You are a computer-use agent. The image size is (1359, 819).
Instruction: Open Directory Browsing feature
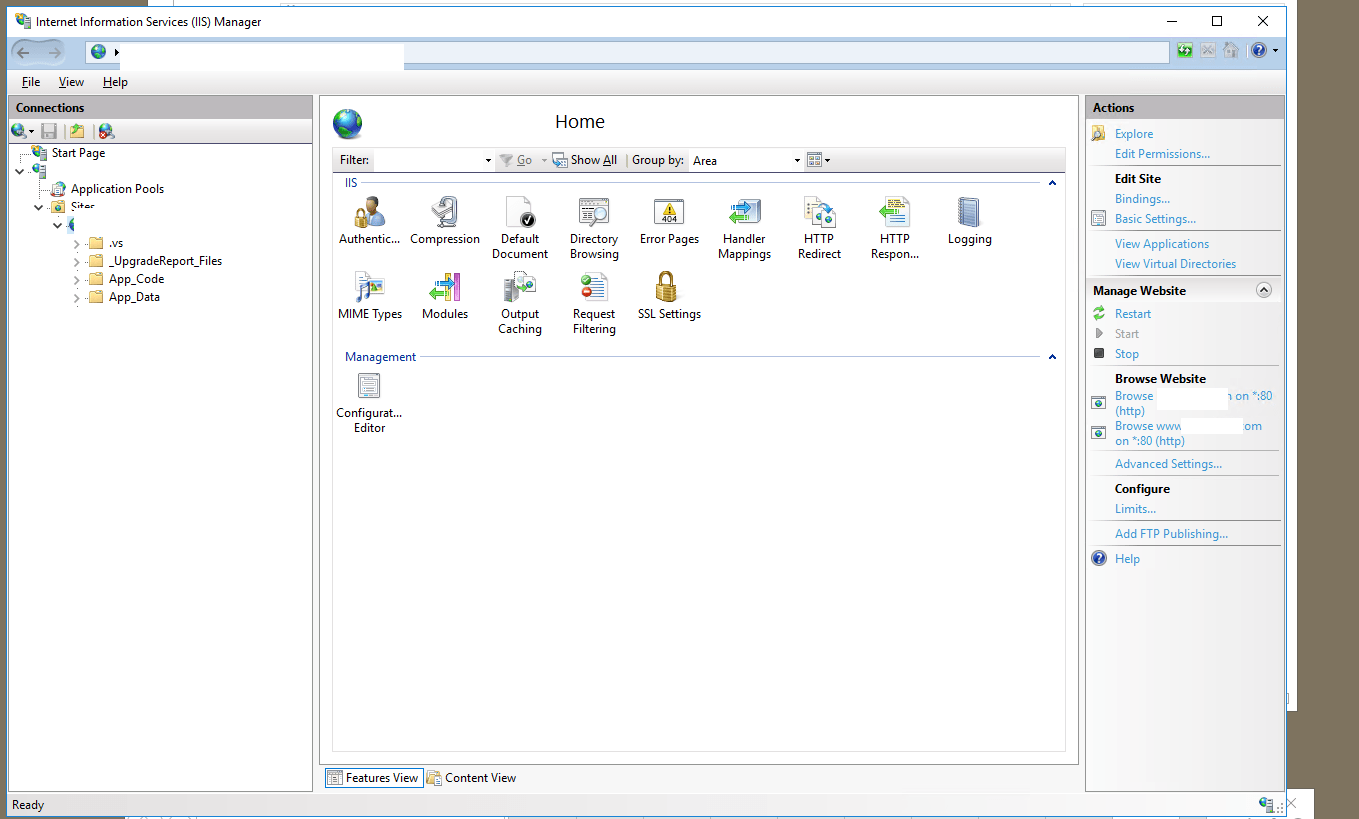pos(594,228)
